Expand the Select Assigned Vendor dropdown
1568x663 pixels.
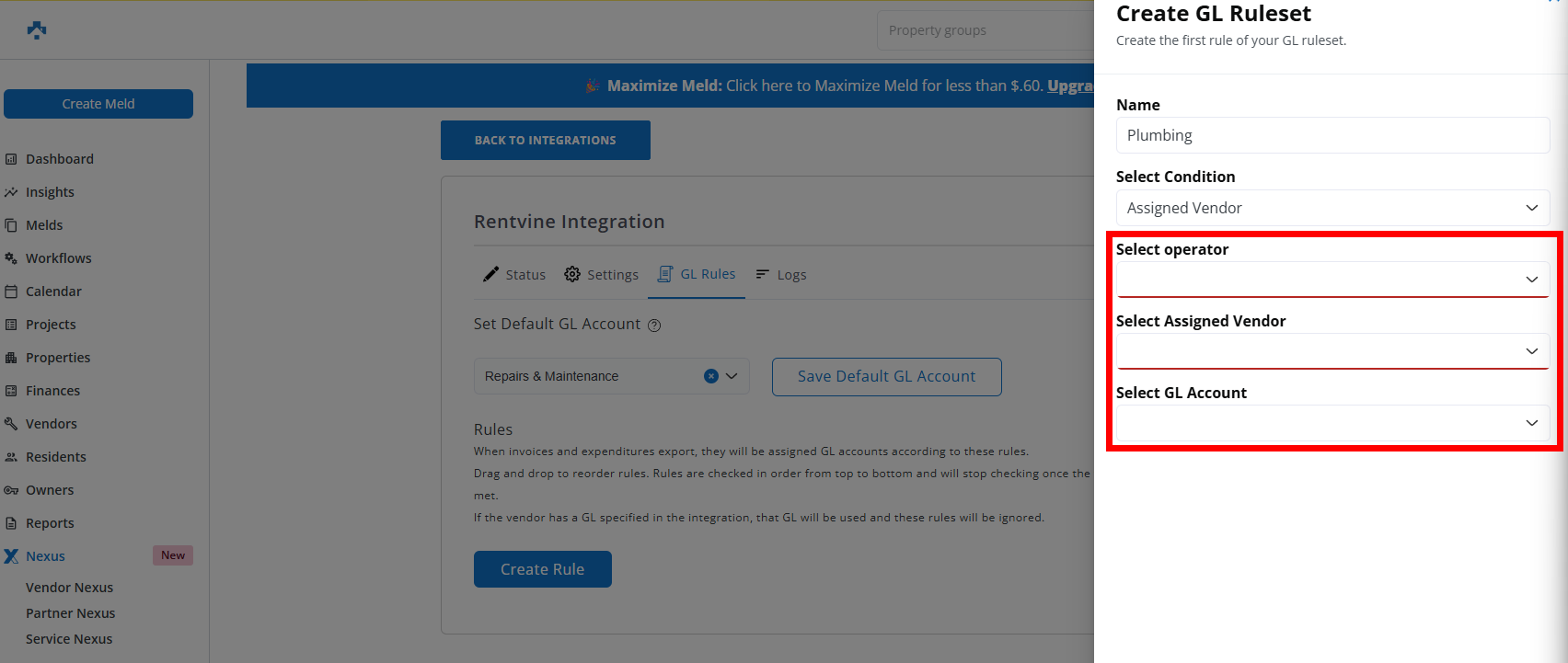tap(1332, 351)
